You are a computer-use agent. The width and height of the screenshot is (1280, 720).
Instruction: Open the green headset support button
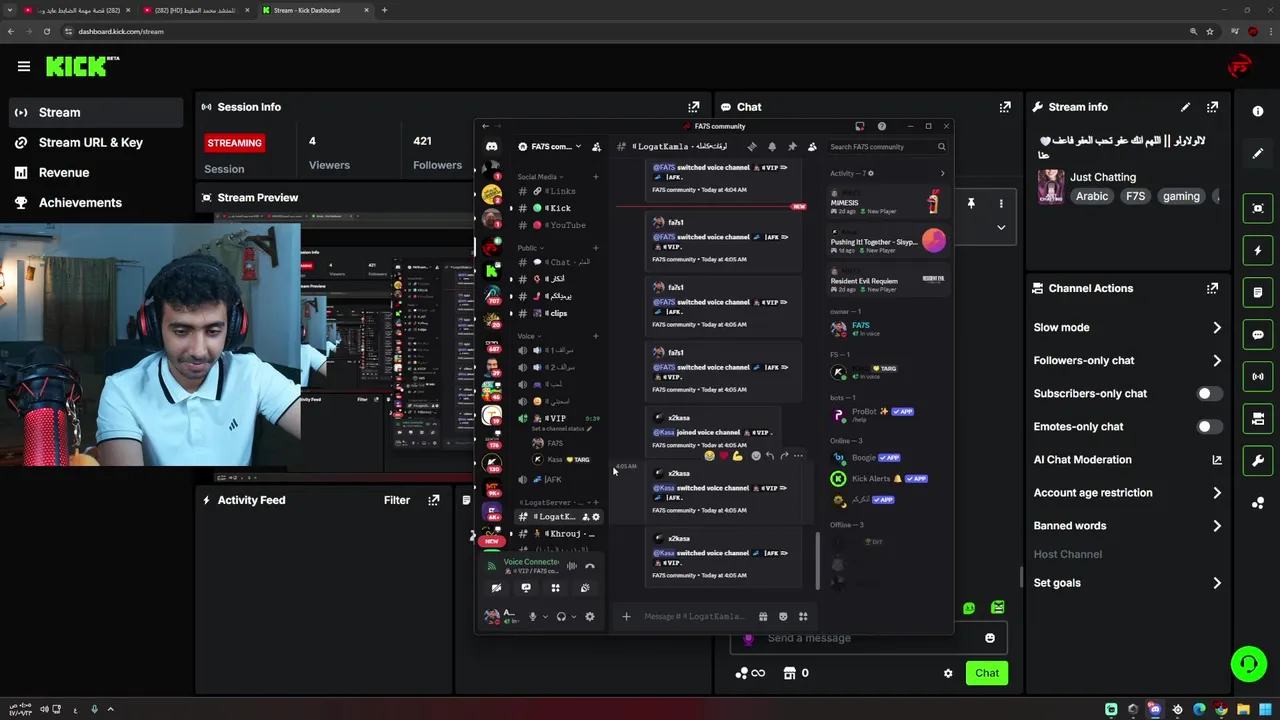tap(1248, 664)
